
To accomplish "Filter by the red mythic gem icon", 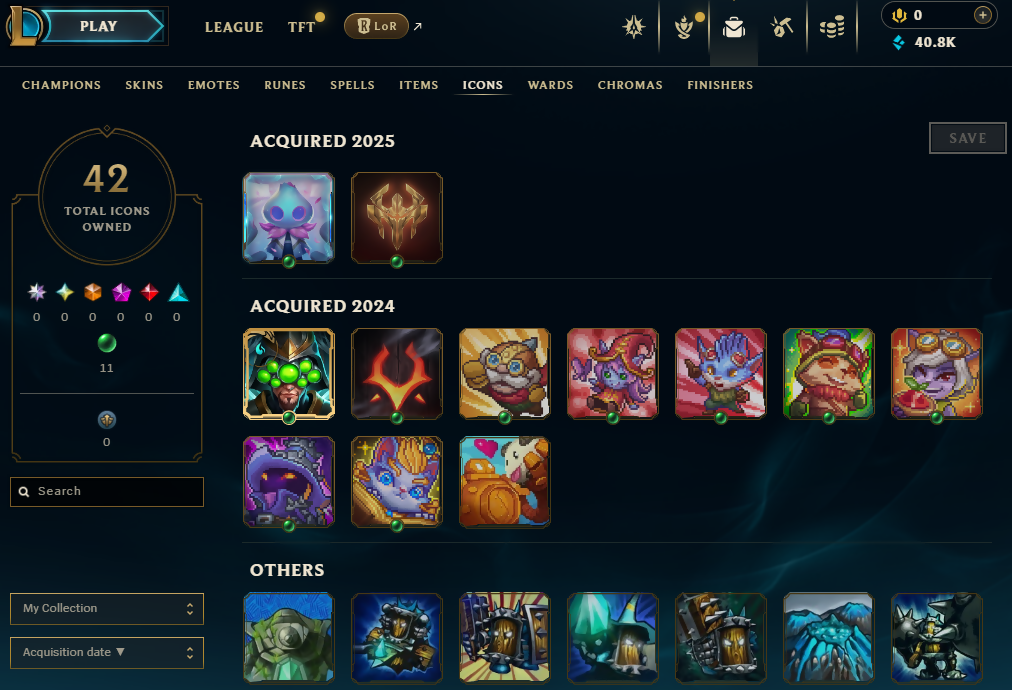I will (150, 292).
